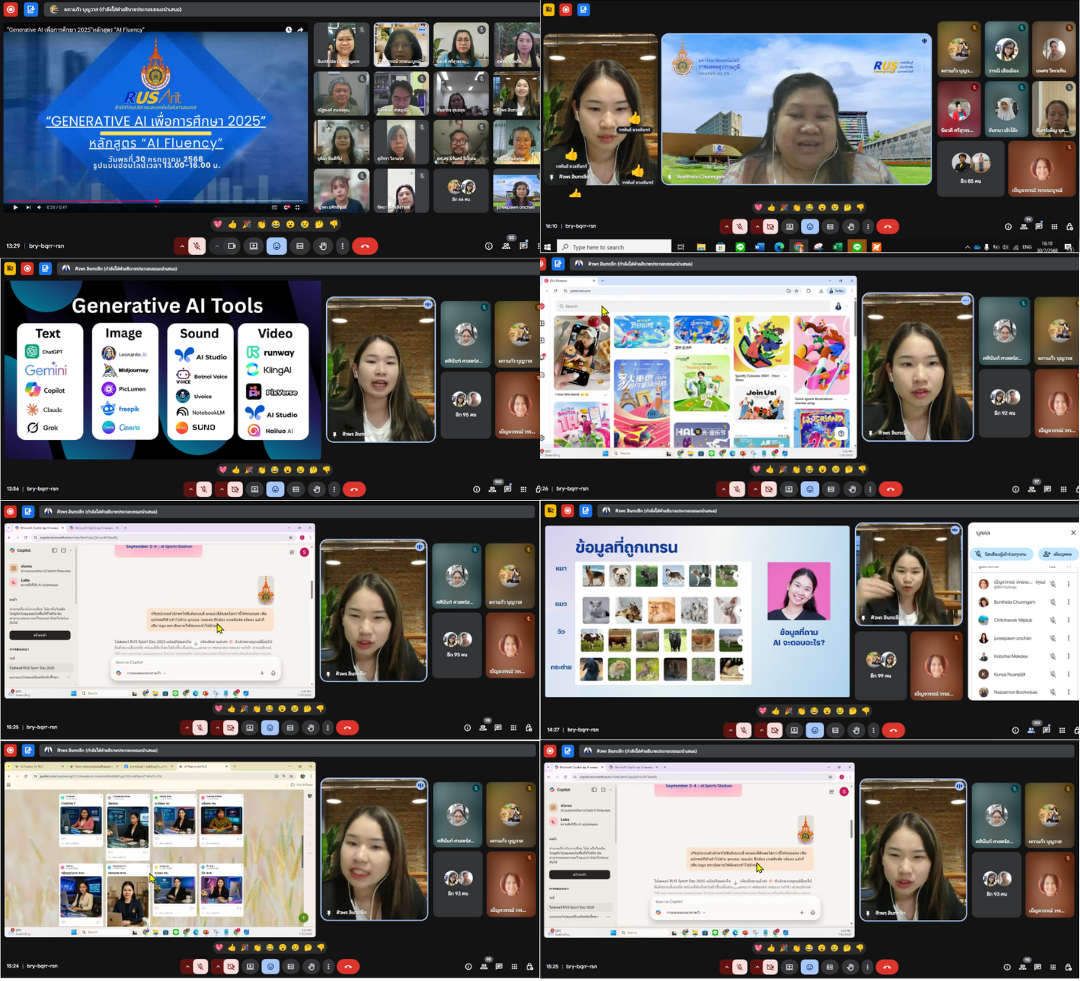The height and width of the screenshot is (981, 1080).
Task: Raise hand in the 13:56 meeting panel
Action: pyautogui.click(x=316, y=490)
